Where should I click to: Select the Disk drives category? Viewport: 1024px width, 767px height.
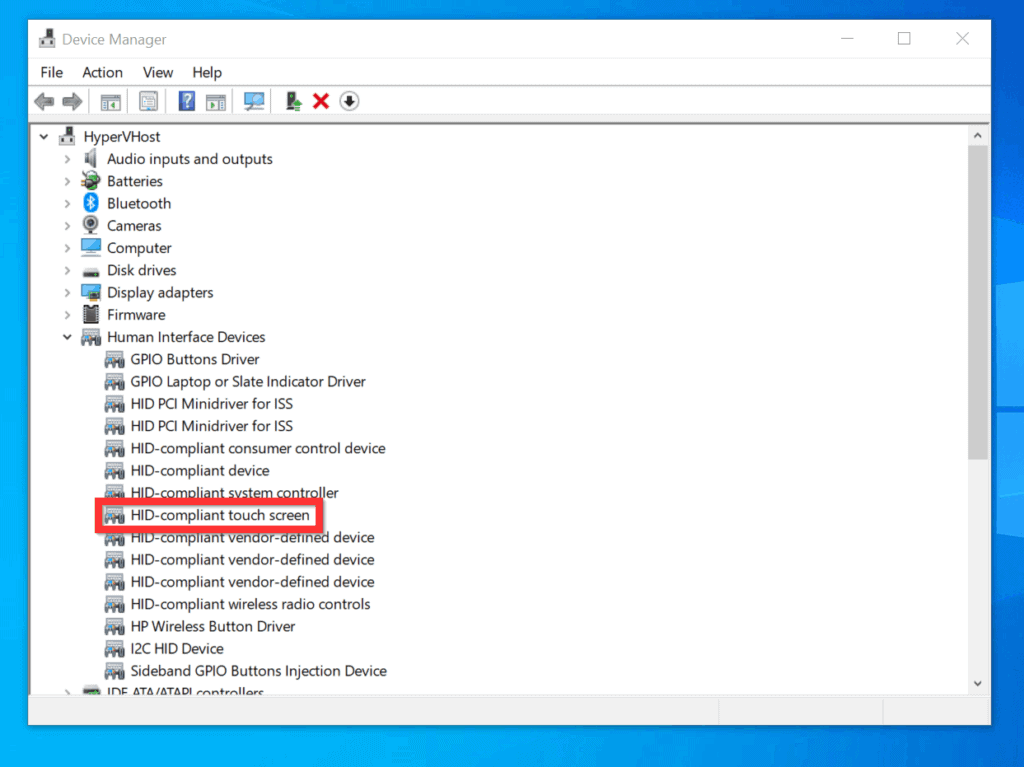[x=142, y=270]
